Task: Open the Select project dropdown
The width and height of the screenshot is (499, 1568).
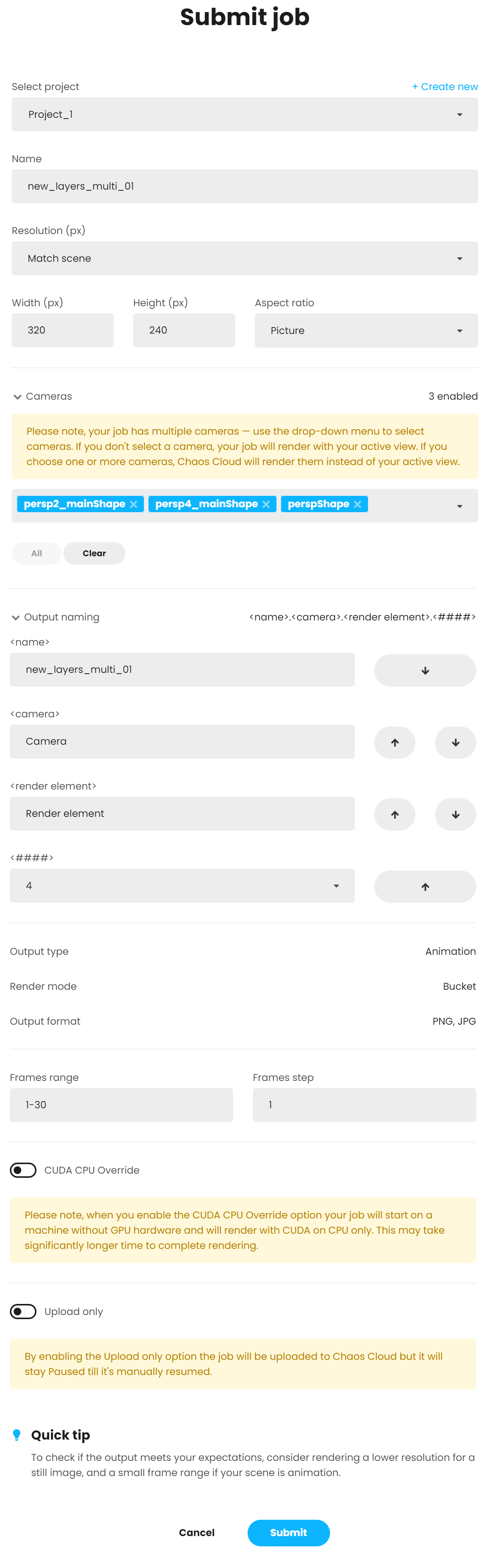Action: tap(245, 114)
